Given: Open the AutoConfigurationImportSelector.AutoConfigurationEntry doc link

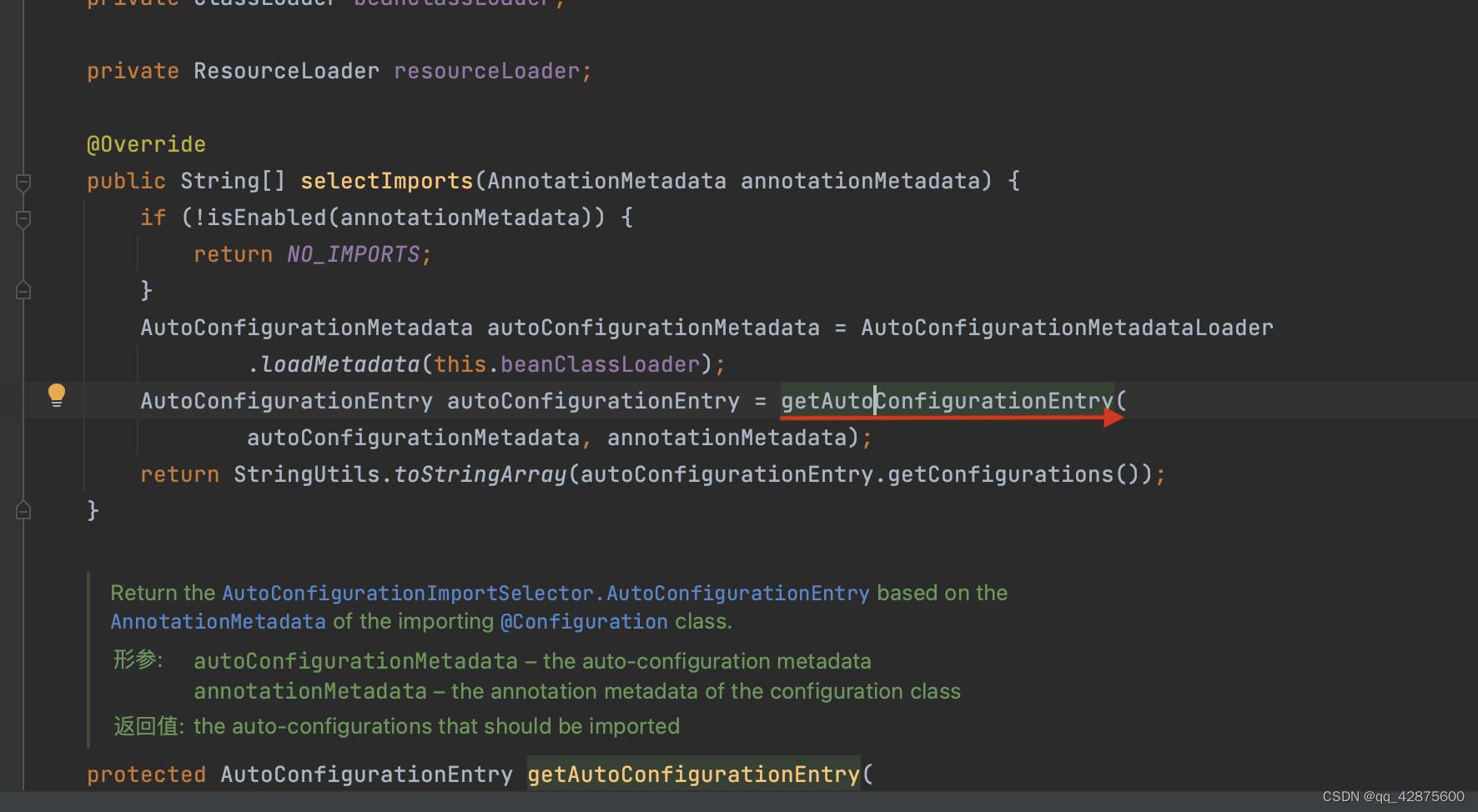Looking at the screenshot, I should point(545,593).
